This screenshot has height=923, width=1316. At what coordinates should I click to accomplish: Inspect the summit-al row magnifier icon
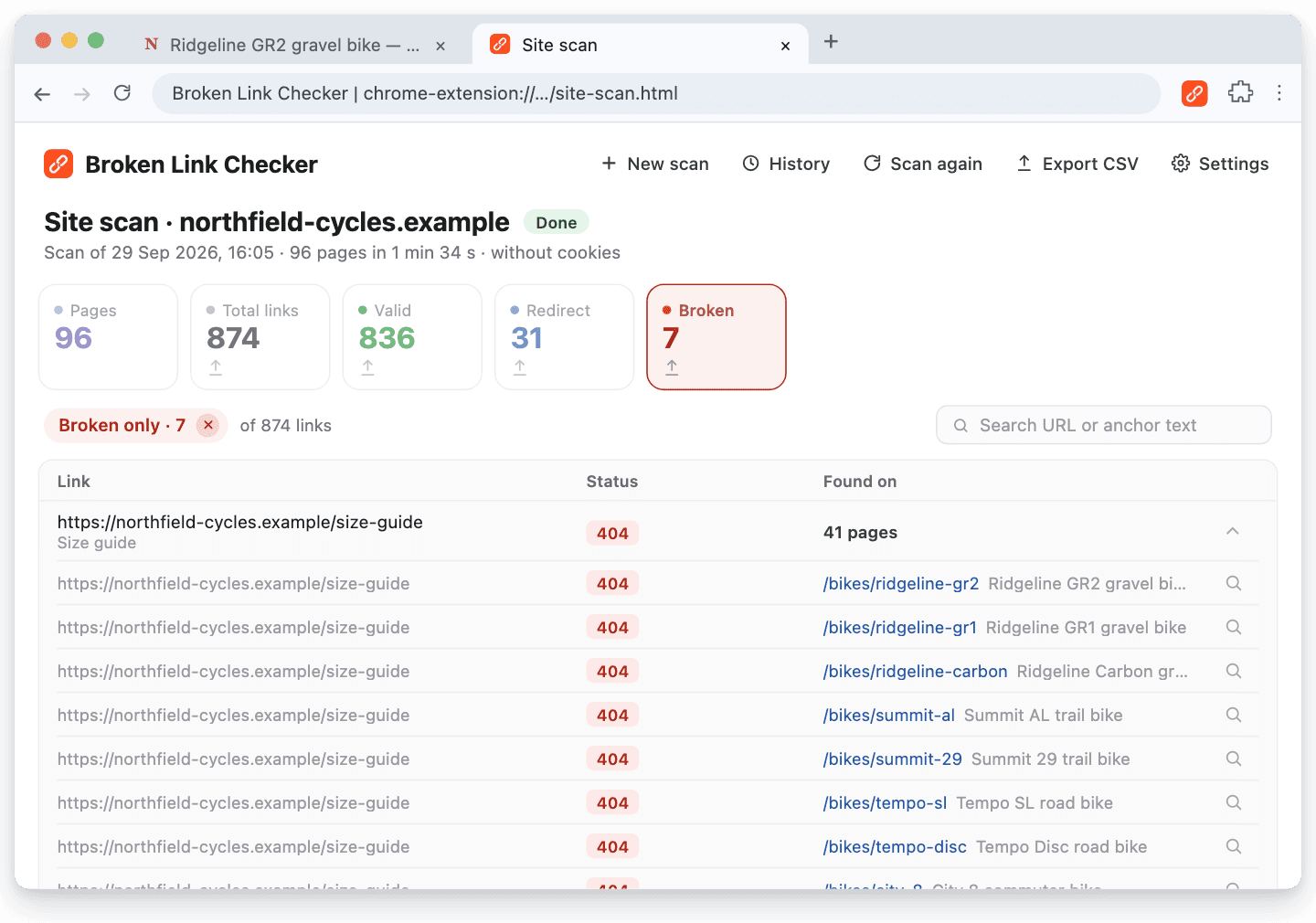coord(1234,715)
